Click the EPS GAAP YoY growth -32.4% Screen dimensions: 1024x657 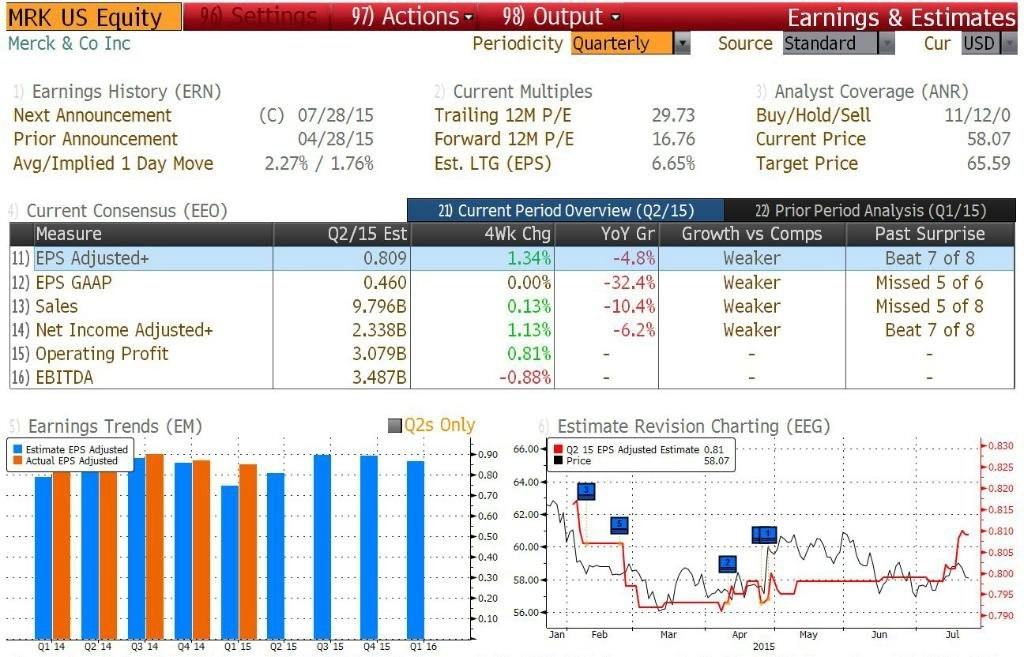tap(629, 283)
